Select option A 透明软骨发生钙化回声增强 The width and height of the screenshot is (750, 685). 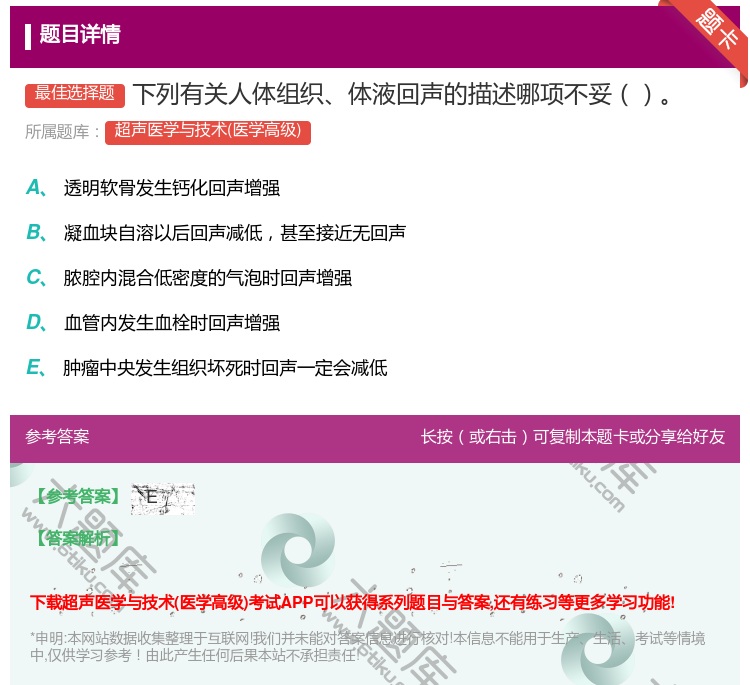pos(153,188)
